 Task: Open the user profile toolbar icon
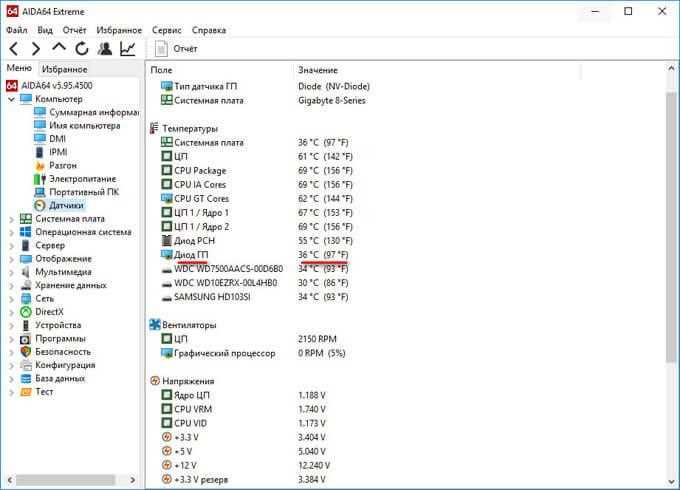(x=105, y=49)
